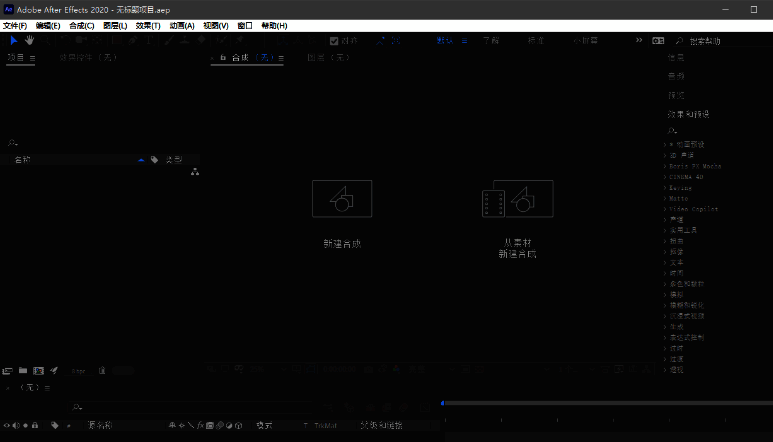Toggle the solo dot column in timeline
The height and width of the screenshot is (442, 773).
(26, 425)
